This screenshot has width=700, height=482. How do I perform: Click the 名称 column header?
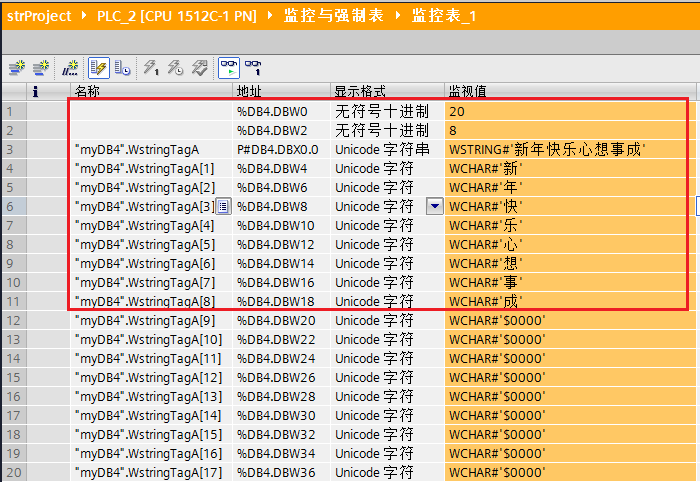click(x=151, y=91)
